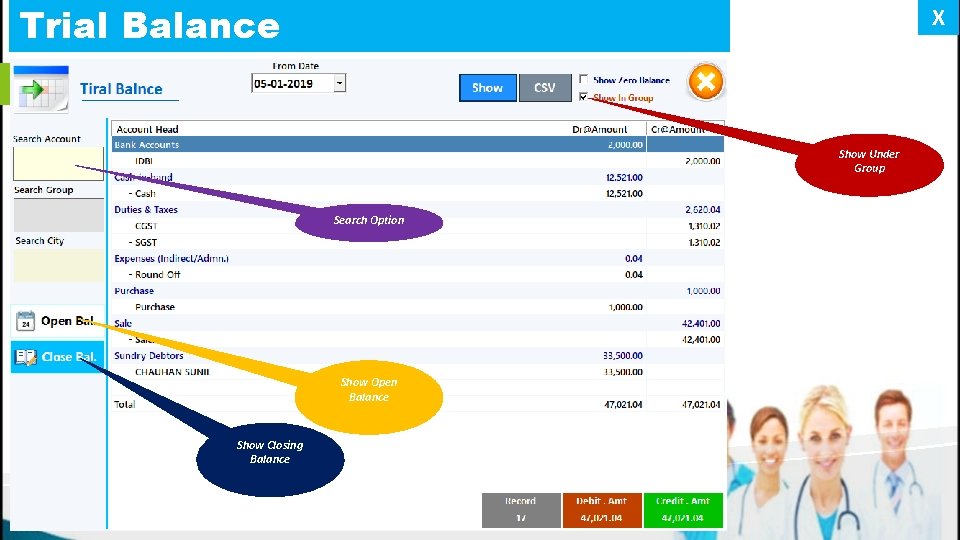960x540 pixels.
Task: Enable the Show Zero Balance checkbox
Action: pos(583,79)
